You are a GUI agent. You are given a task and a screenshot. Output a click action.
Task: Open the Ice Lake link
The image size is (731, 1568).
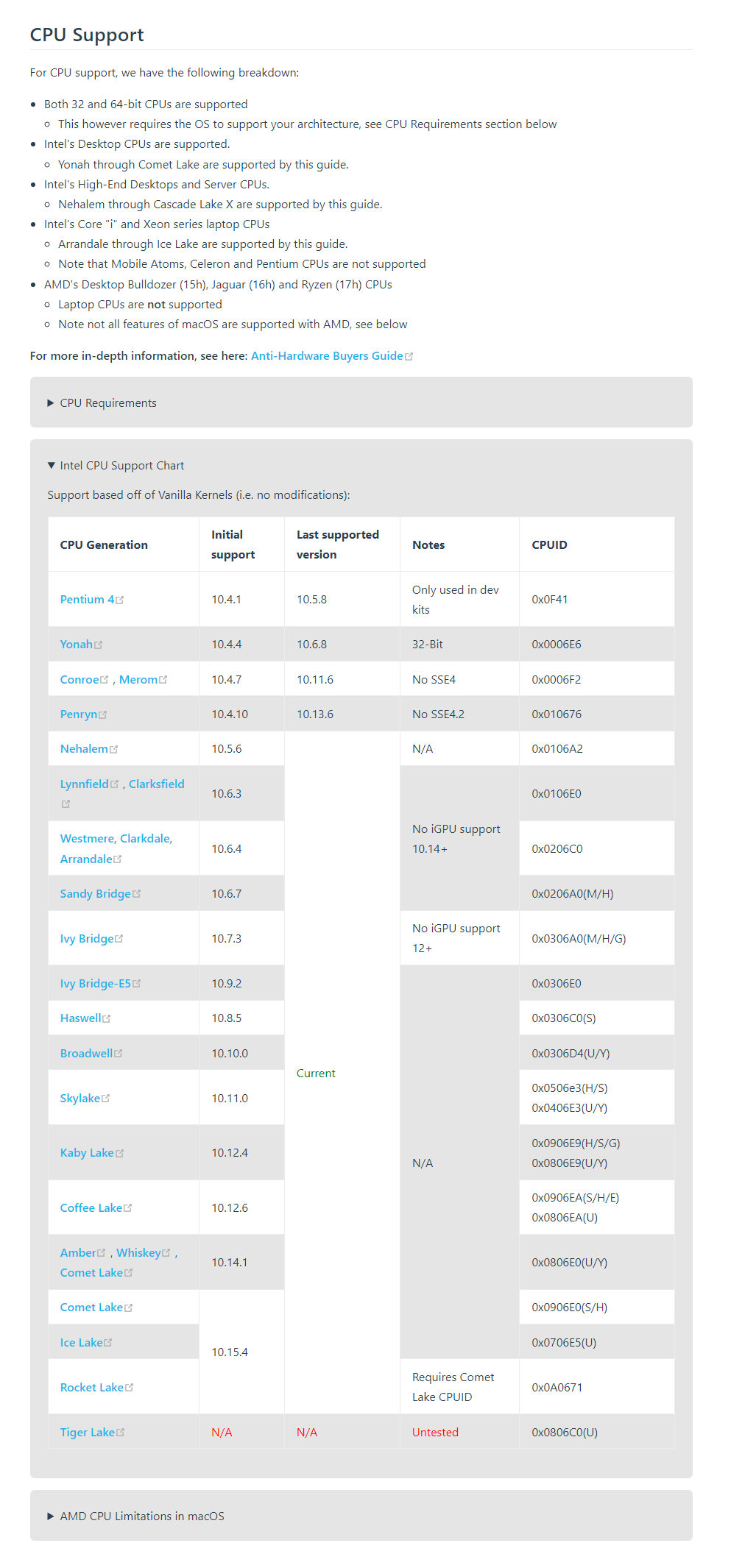click(81, 1343)
